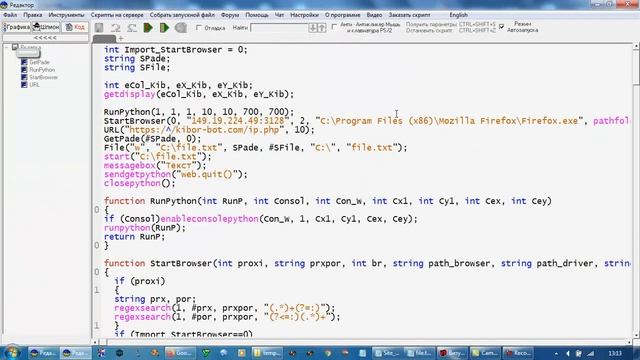Toggle the Режим Автозапуска checkbox
This screenshot has height=360, width=640.
pos(502,27)
